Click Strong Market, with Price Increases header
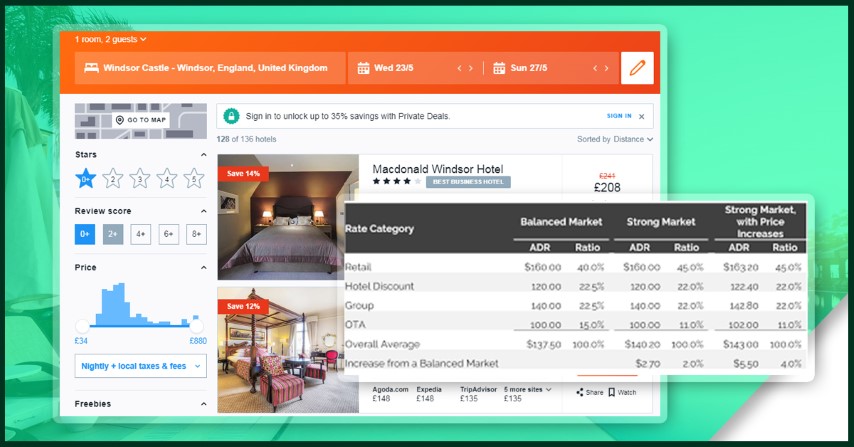The width and height of the screenshot is (854, 447). click(x=760, y=222)
